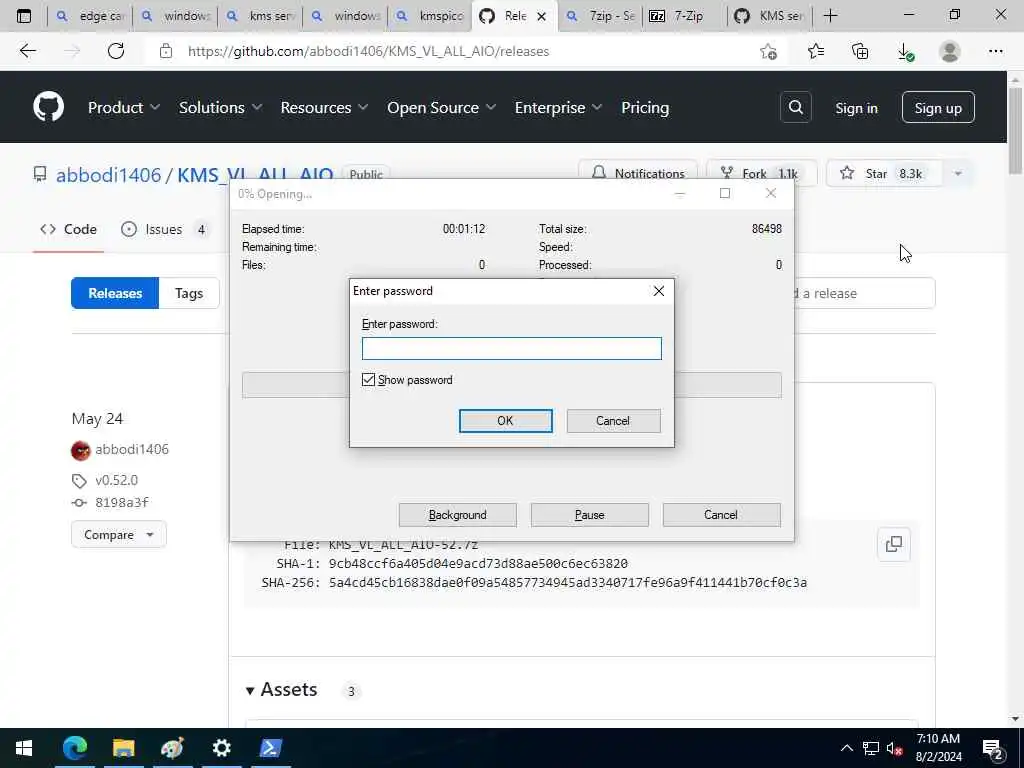This screenshot has height=768, width=1024.
Task: Open Edge Settings and more menu
Action: (x=995, y=51)
